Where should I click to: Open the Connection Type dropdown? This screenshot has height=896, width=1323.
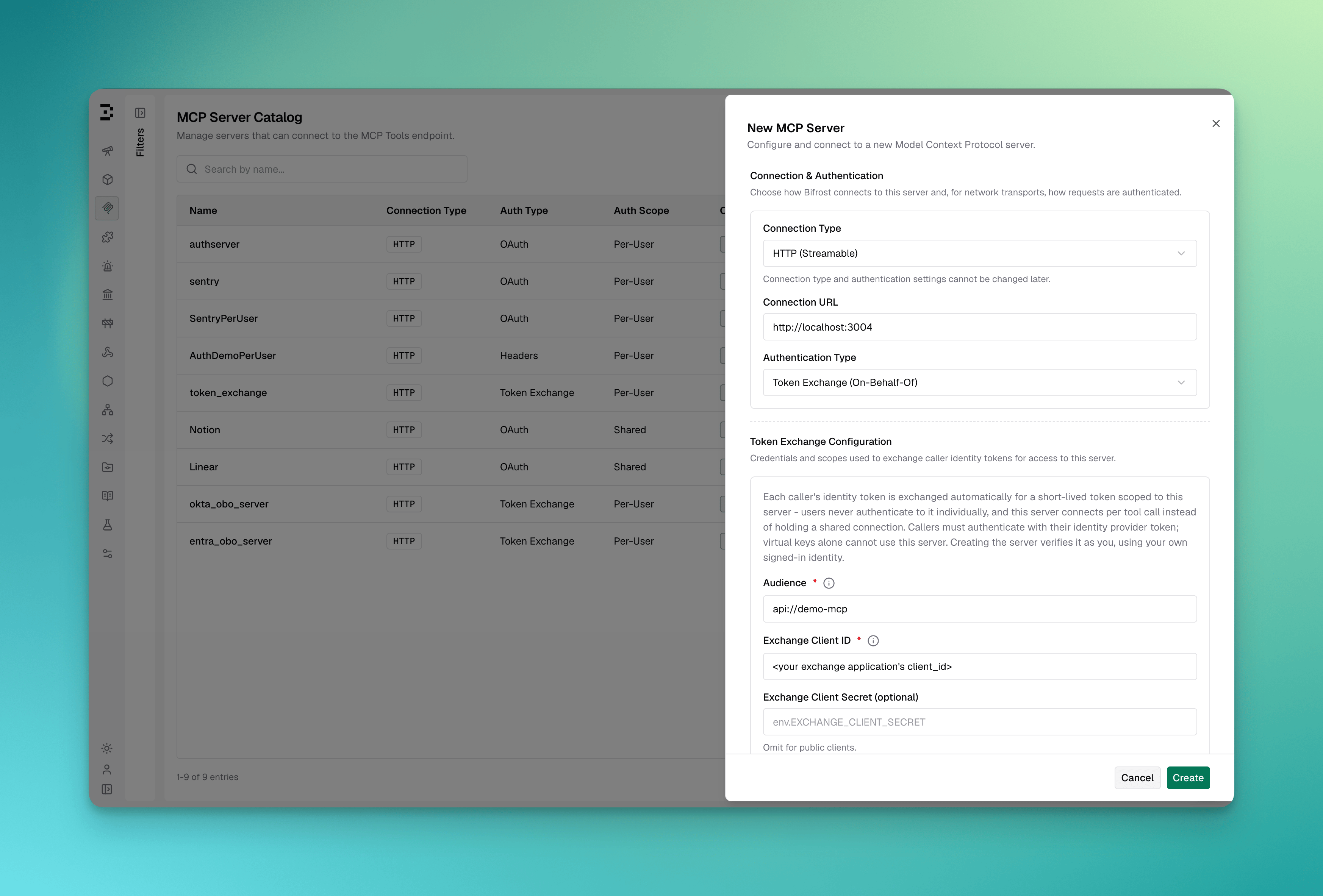(x=980, y=253)
